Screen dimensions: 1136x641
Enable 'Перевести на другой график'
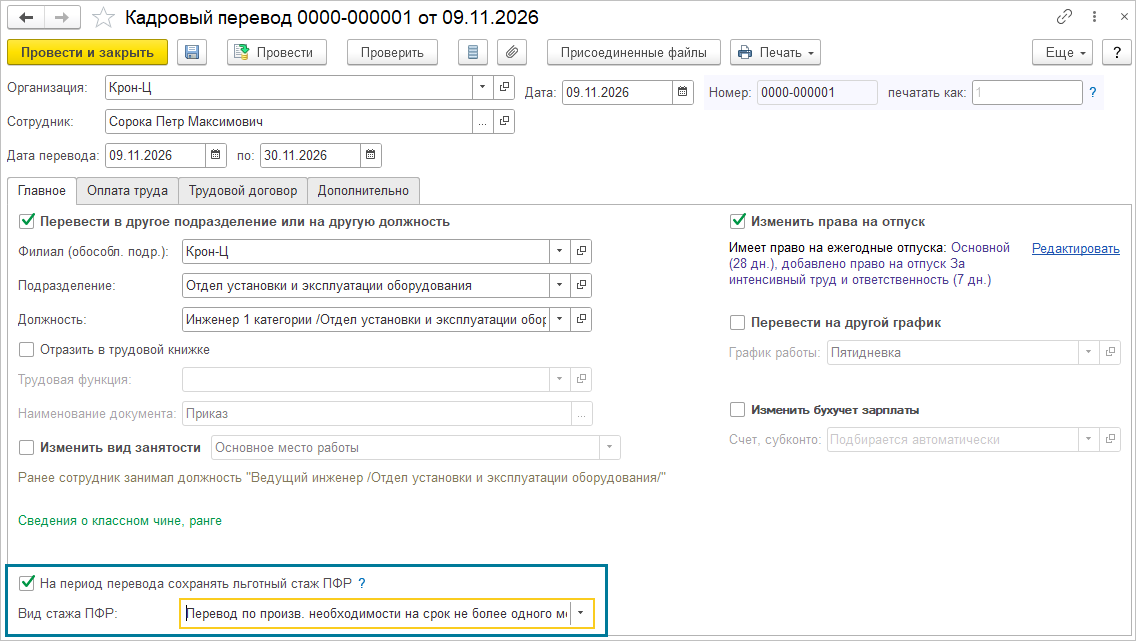pos(738,323)
